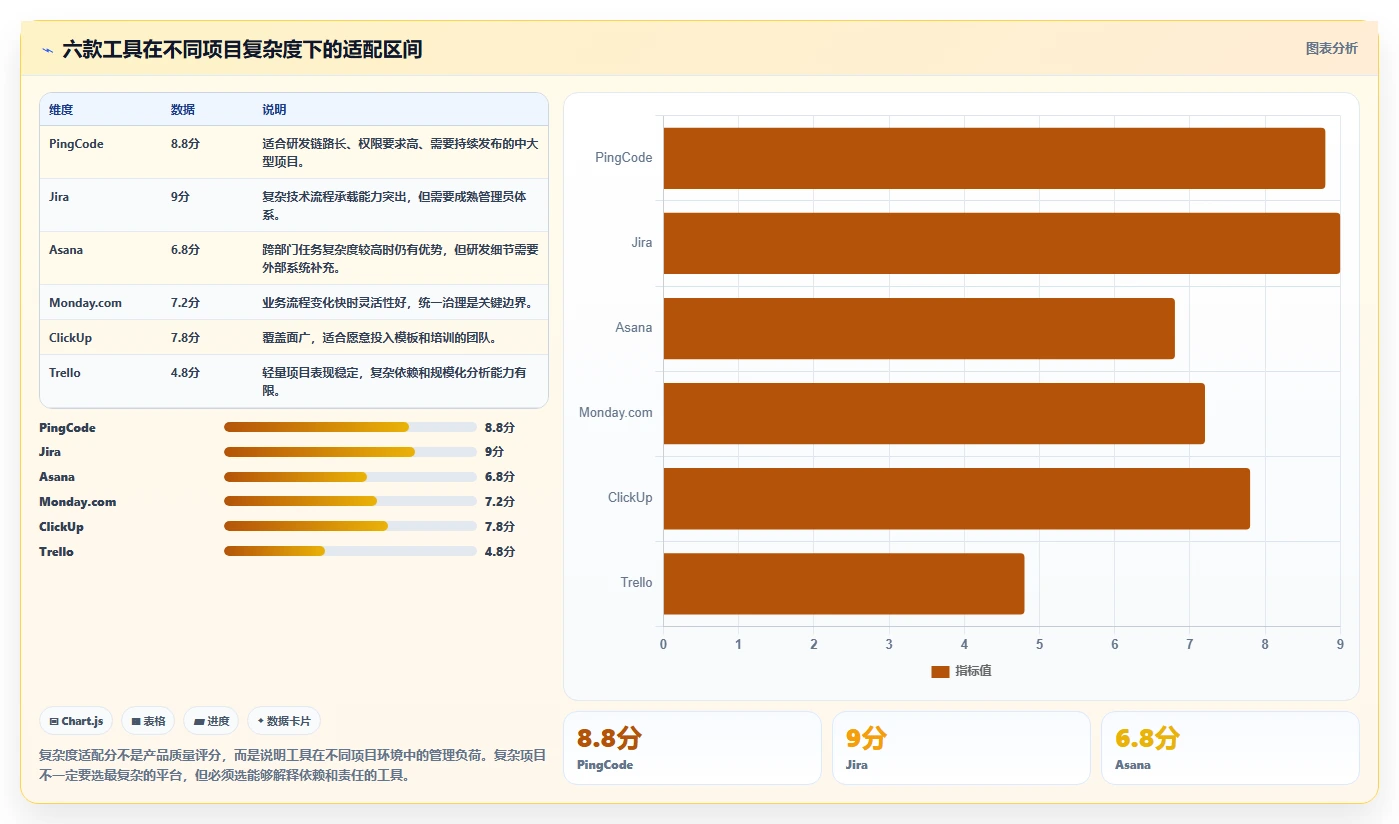Click the Asana progress bar

coord(350,477)
